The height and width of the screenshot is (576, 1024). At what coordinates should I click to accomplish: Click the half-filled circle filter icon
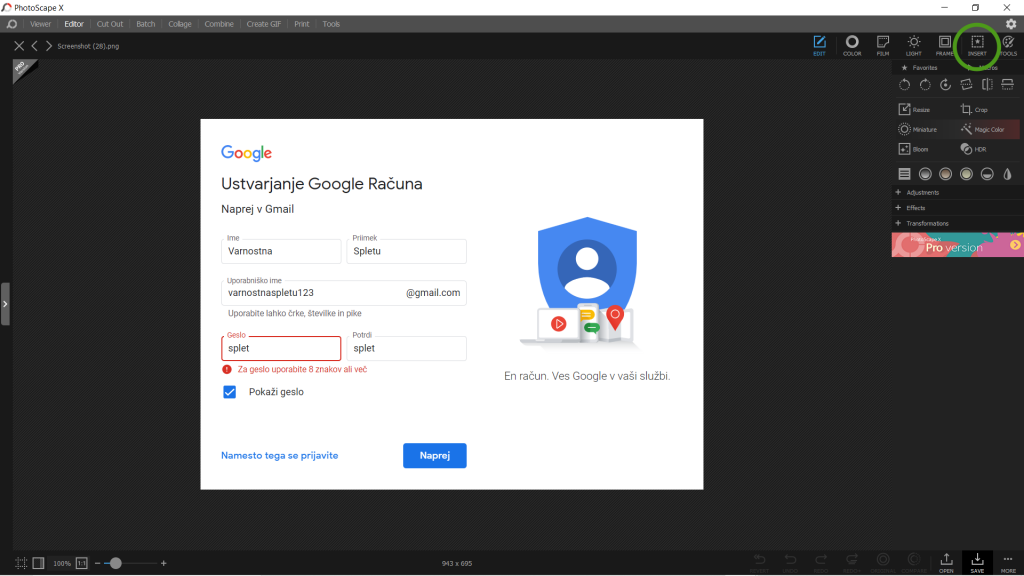click(987, 174)
